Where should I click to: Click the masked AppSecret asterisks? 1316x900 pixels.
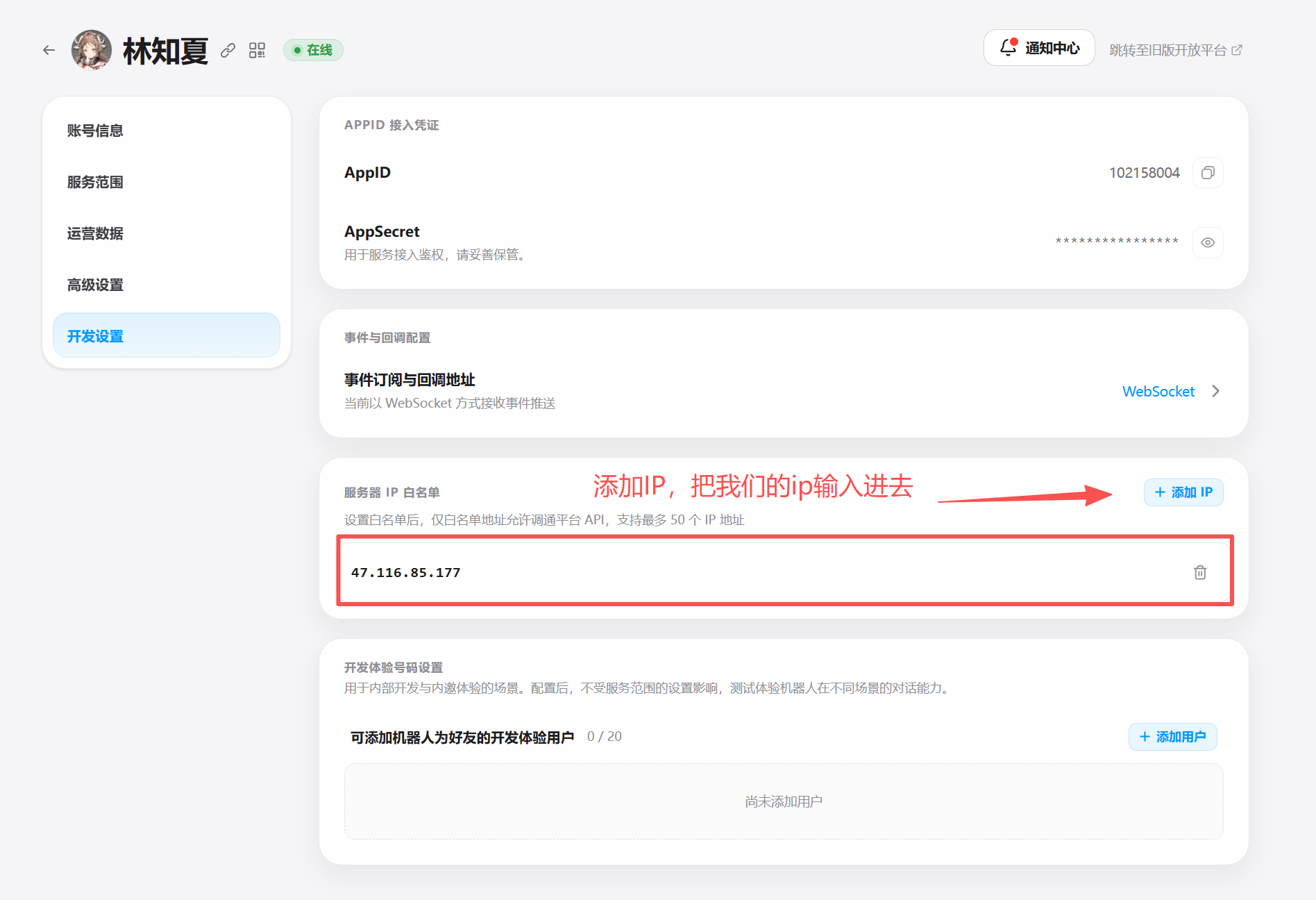pyautogui.click(x=1117, y=241)
